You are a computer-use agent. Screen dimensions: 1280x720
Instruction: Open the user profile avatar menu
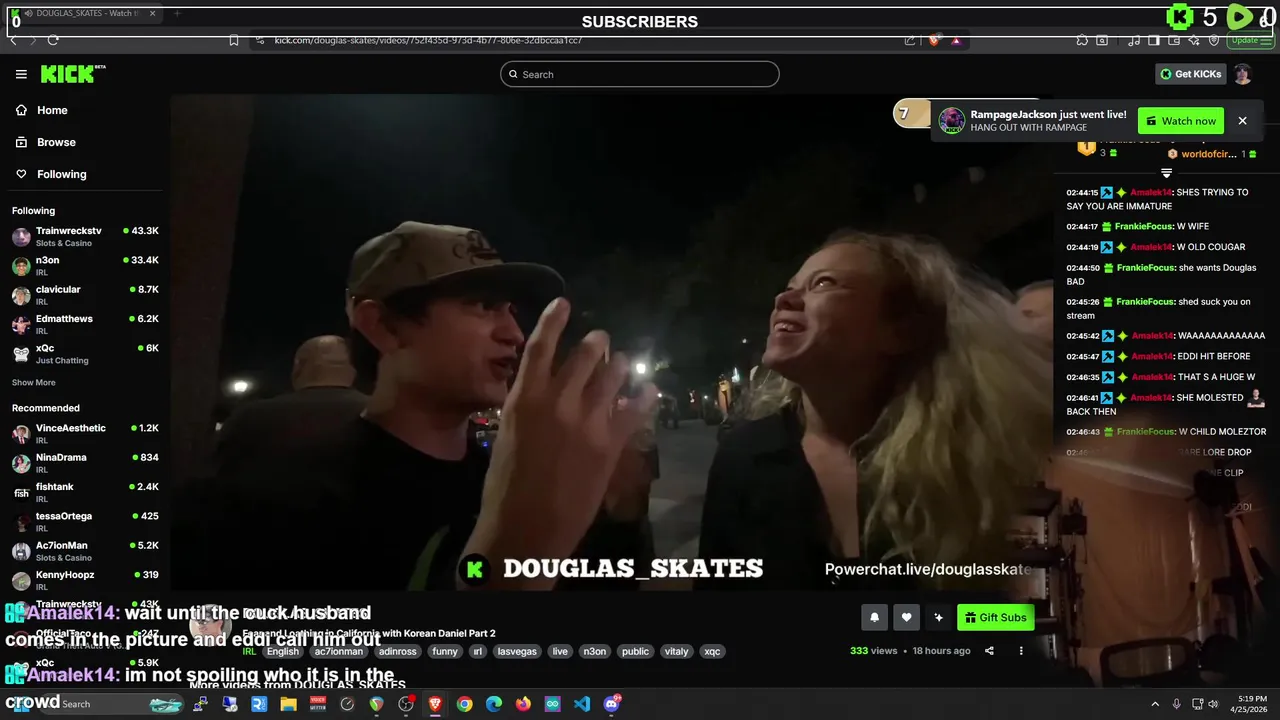1242,74
